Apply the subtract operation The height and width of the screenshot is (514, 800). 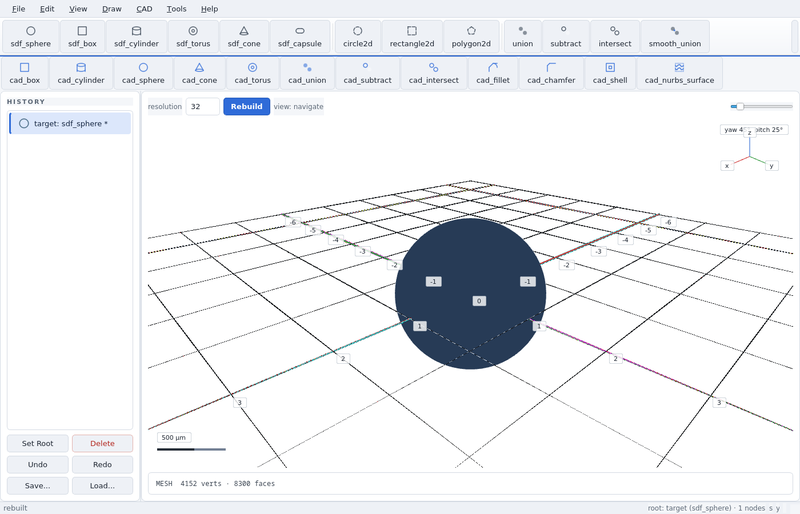coord(565,37)
